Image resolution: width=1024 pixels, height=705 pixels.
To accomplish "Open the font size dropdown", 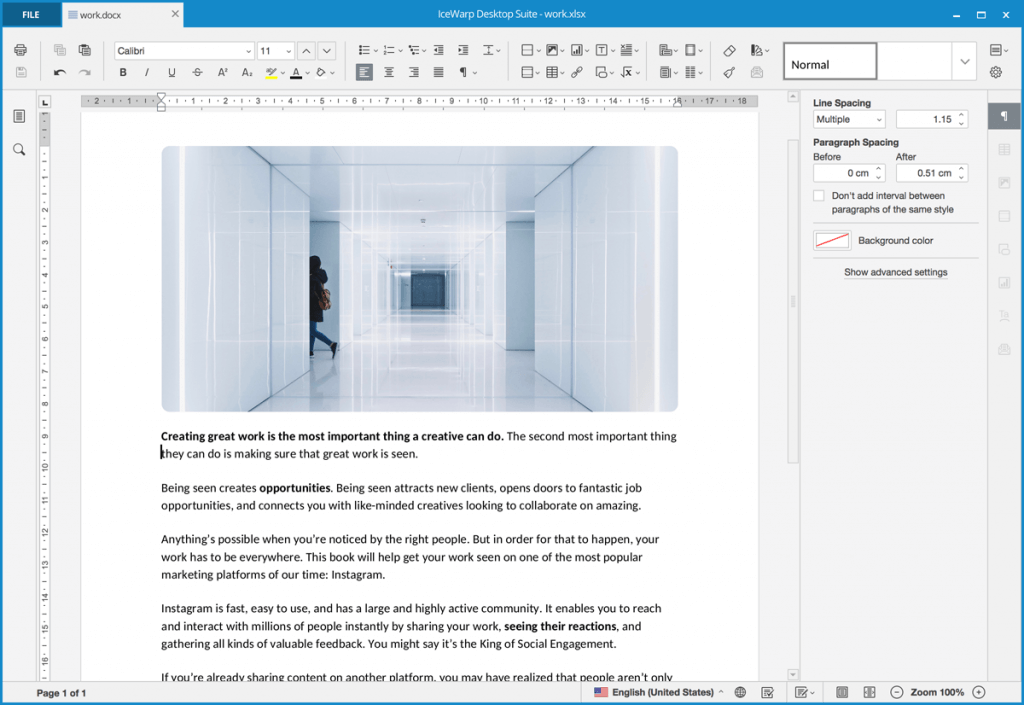I will click(290, 50).
